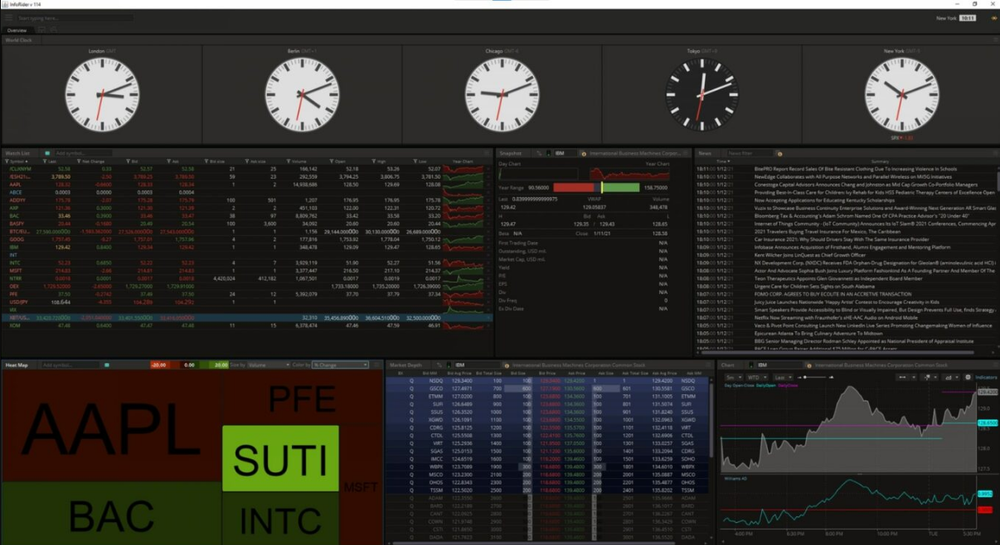
Task: Click the News filter field
Action: click(x=748, y=153)
